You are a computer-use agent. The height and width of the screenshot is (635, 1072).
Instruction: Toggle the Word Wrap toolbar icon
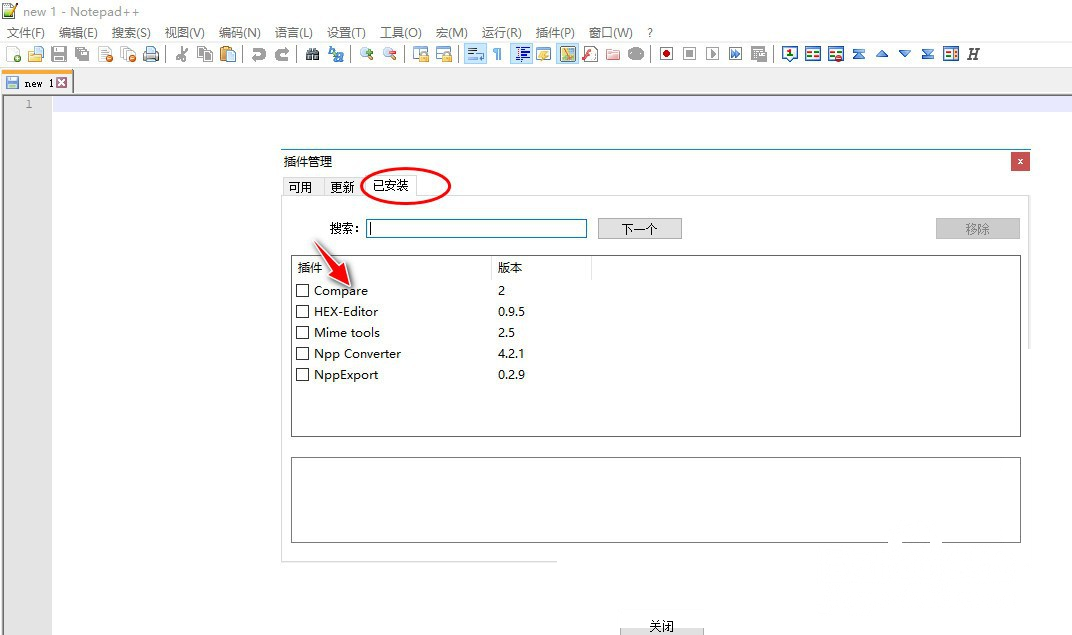(475, 54)
